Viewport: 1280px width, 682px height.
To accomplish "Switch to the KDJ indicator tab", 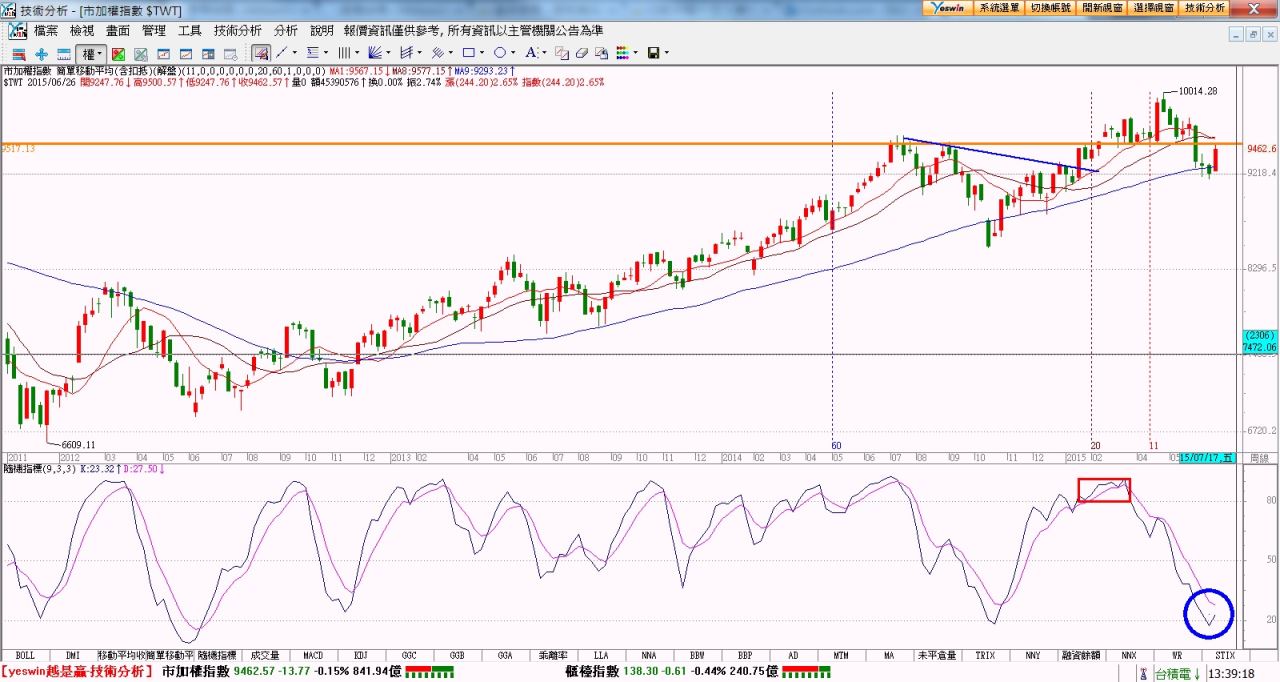I will click(x=360, y=655).
